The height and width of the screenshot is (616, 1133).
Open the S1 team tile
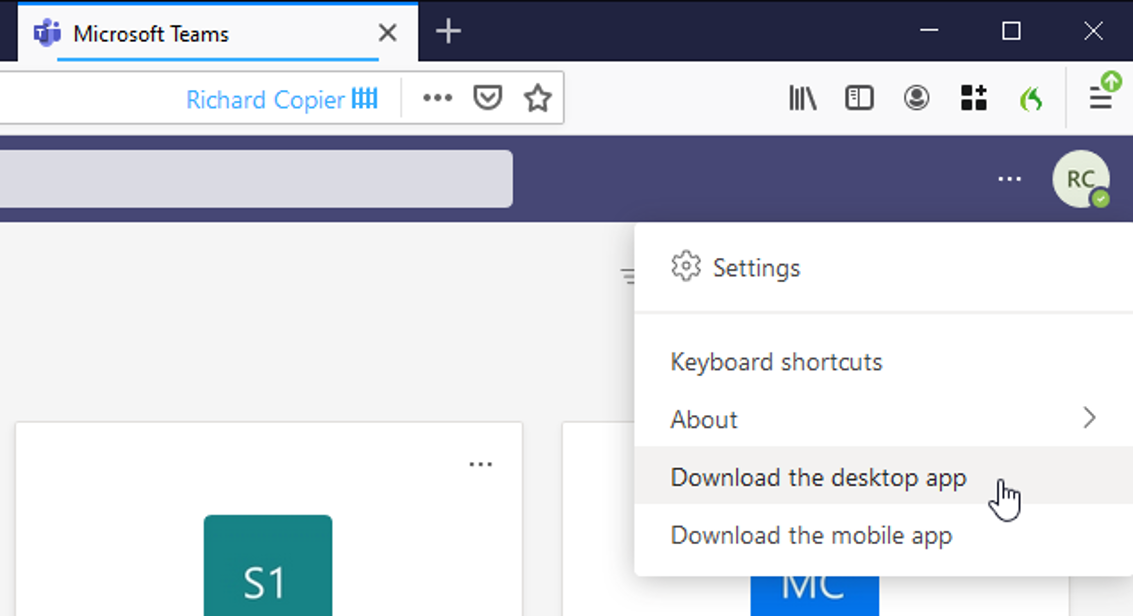[x=268, y=565]
